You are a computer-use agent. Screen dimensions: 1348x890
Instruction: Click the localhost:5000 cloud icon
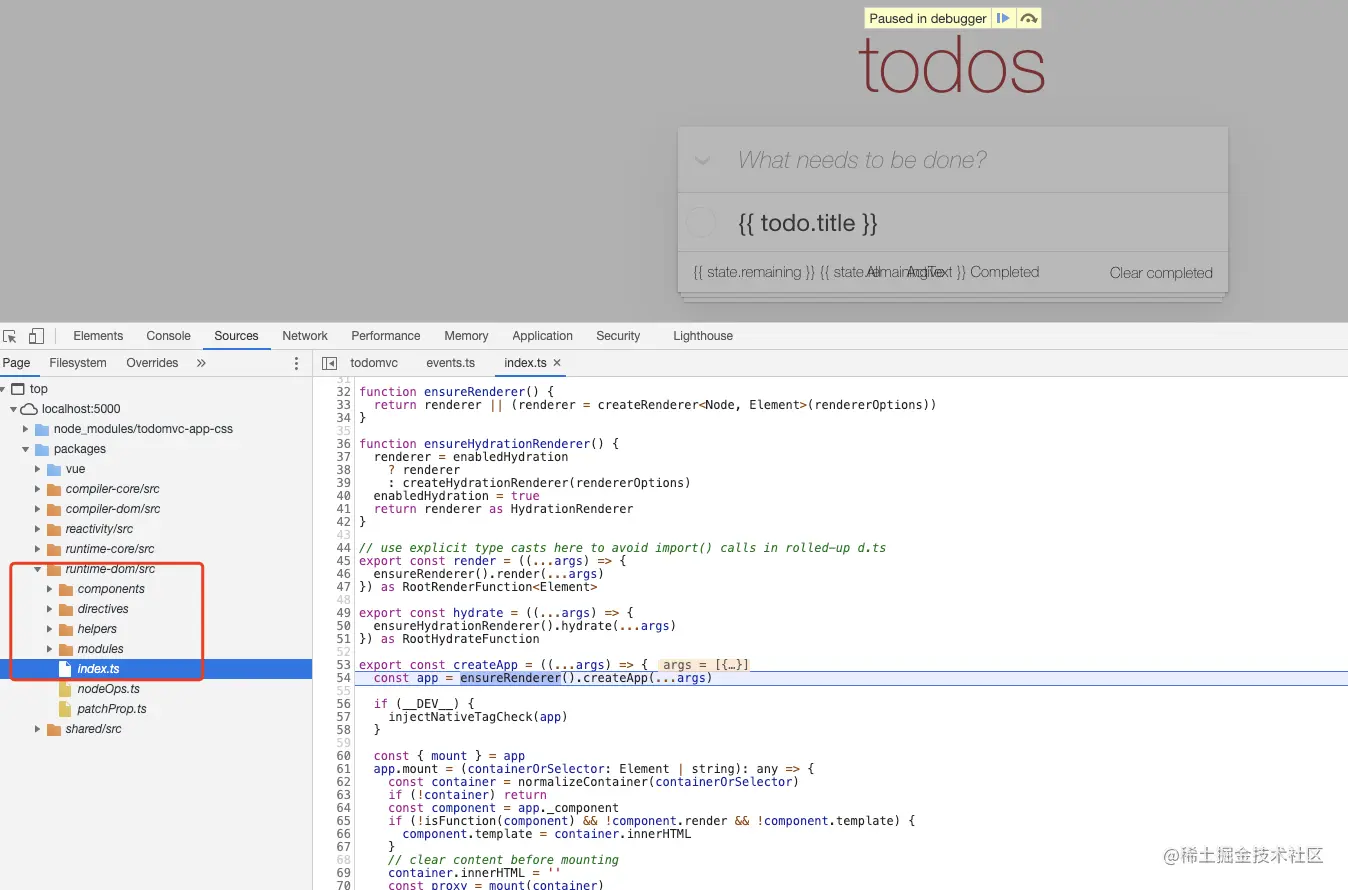click(x=29, y=409)
